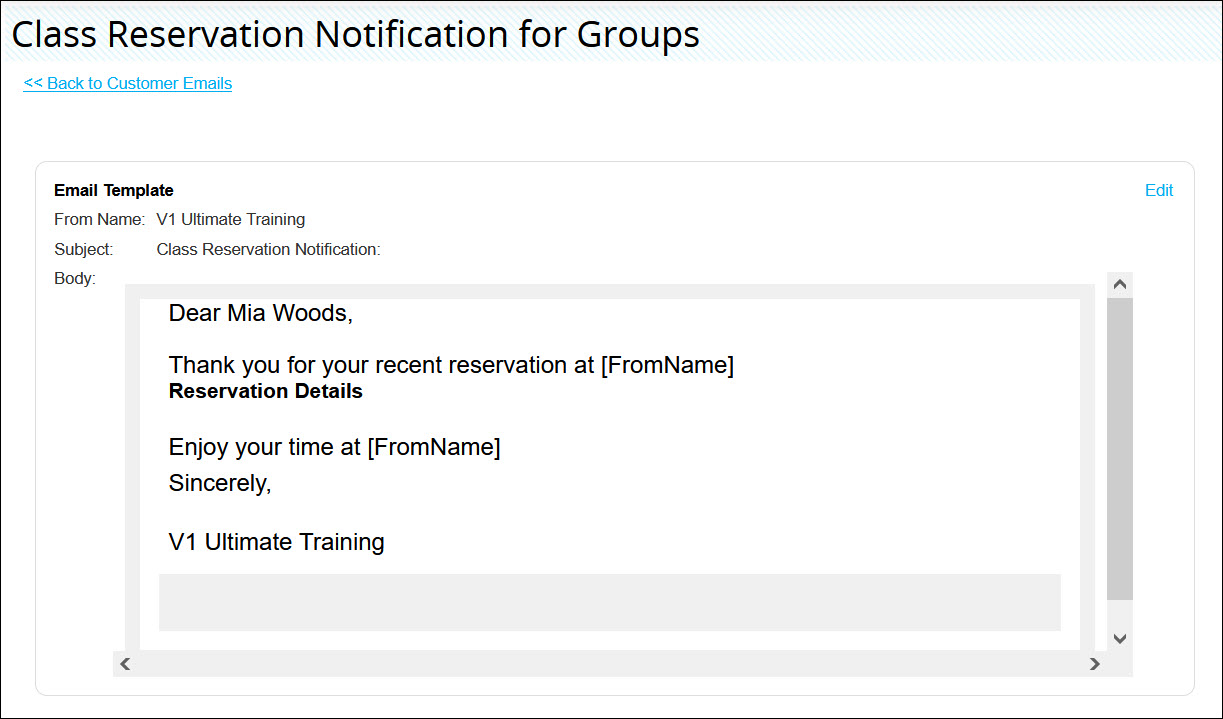Click the 'Body:' field label
1223x719 pixels.
click(75, 278)
